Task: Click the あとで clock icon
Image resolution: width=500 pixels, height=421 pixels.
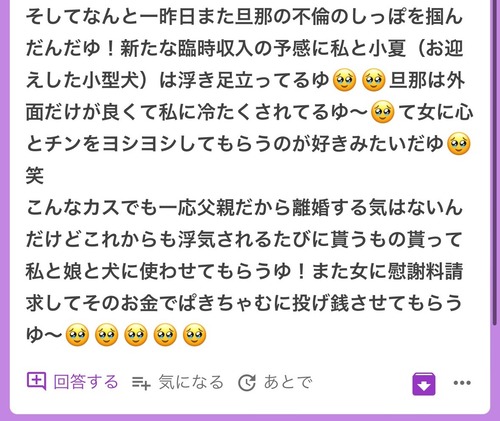Action: 247,382
